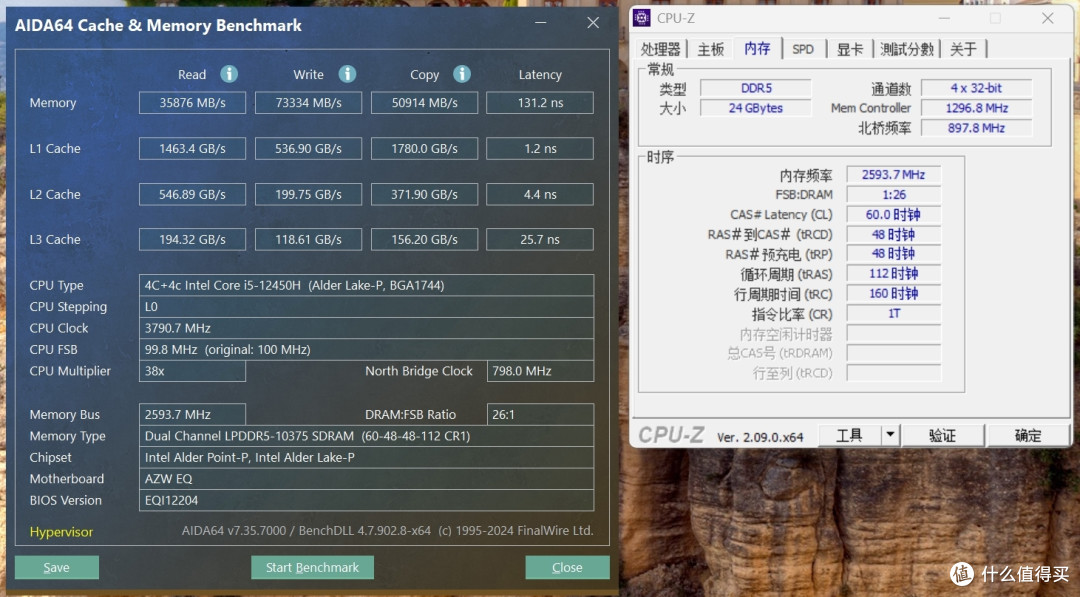Image resolution: width=1080 pixels, height=597 pixels.
Task: Click the L1 Cache Copy value 1780.0 GB/s
Action: coord(424,148)
